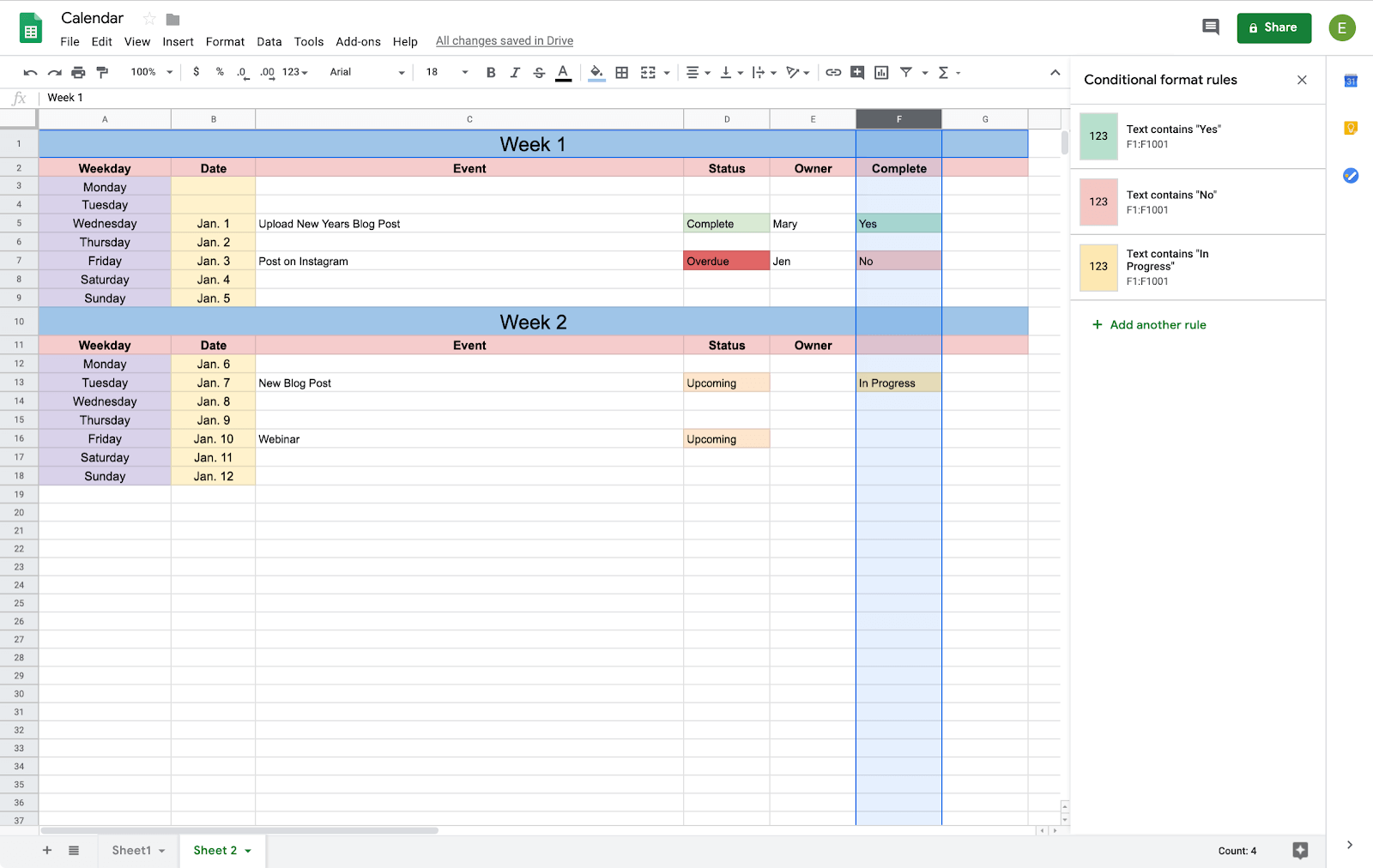Open the text color picker
The width and height of the screenshot is (1373, 868).
tap(563, 73)
